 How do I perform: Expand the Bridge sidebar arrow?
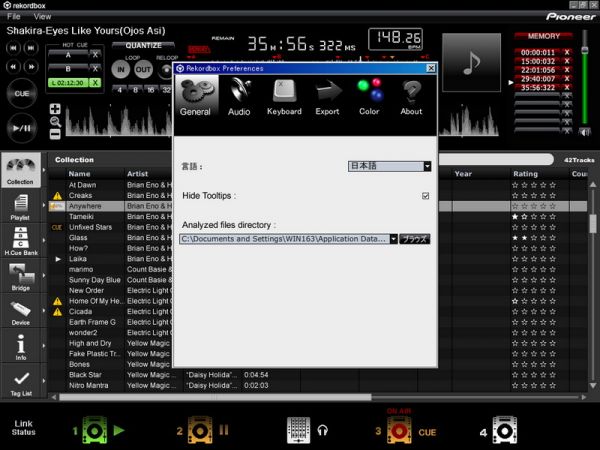coord(44,276)
